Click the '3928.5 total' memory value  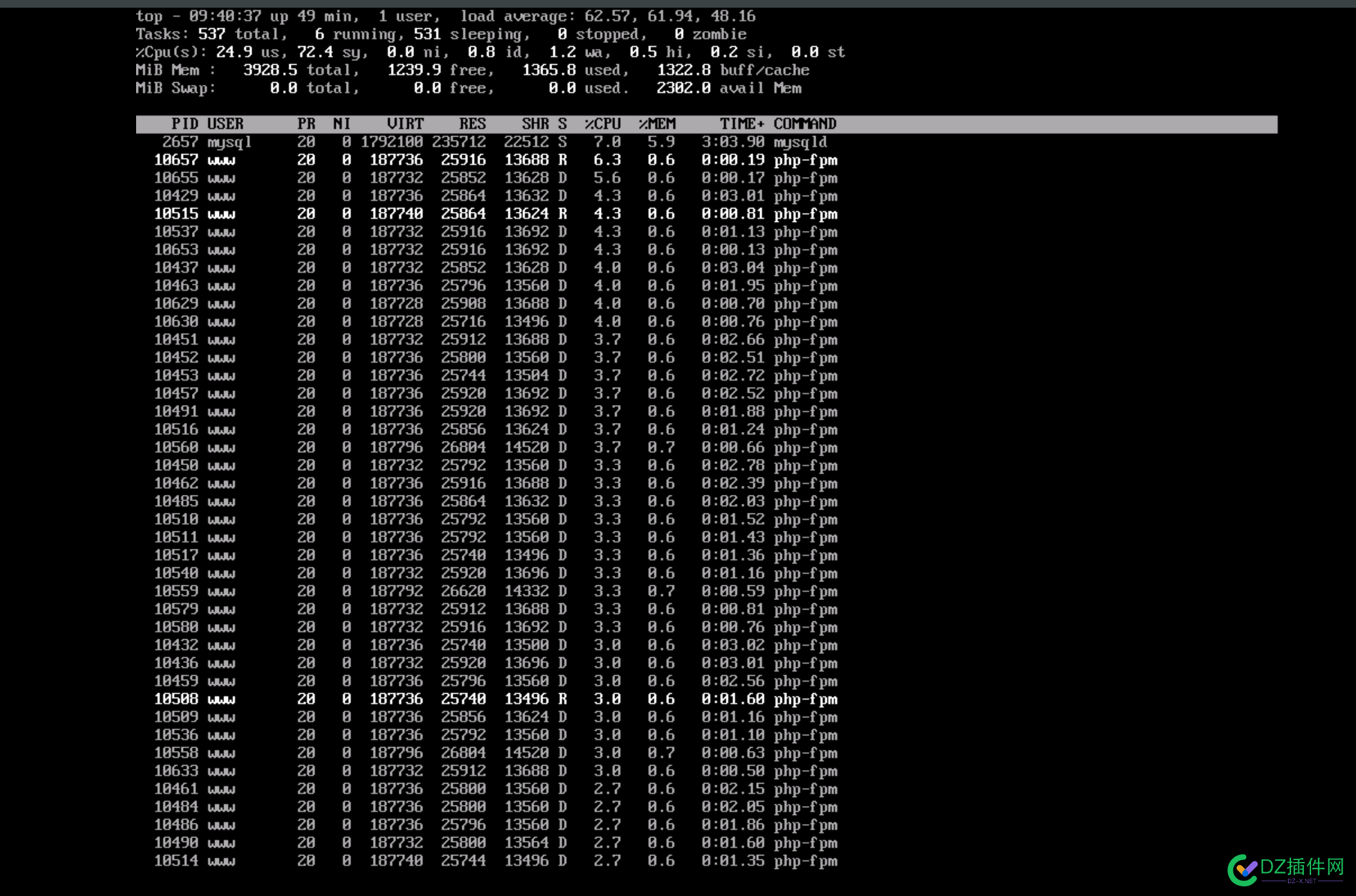click(297, 70)
